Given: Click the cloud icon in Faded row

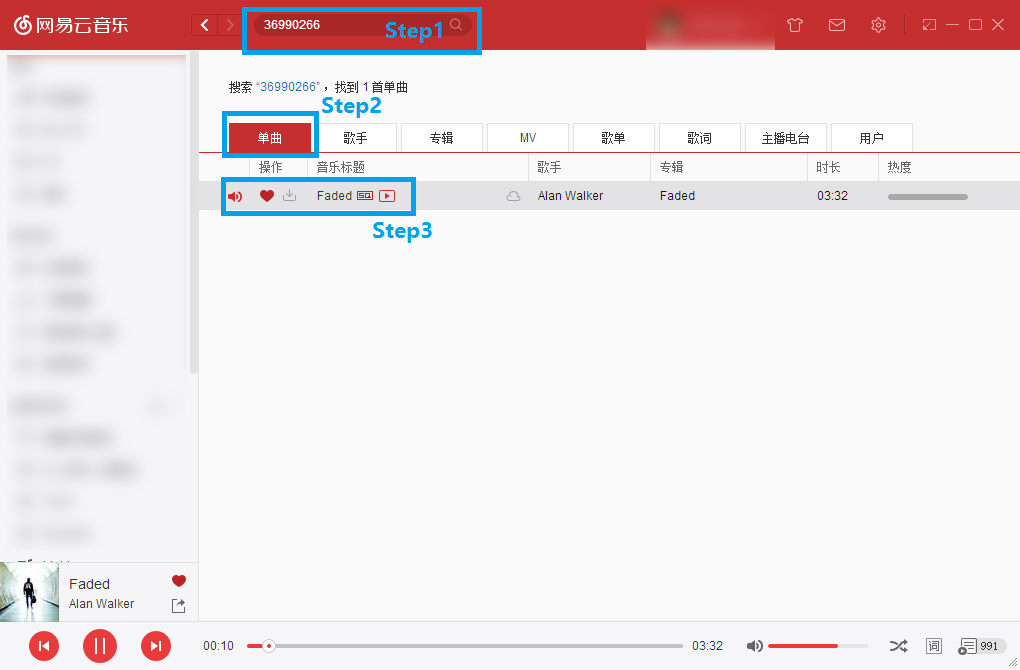Looking at the screenshot, I should click(513, 196).
